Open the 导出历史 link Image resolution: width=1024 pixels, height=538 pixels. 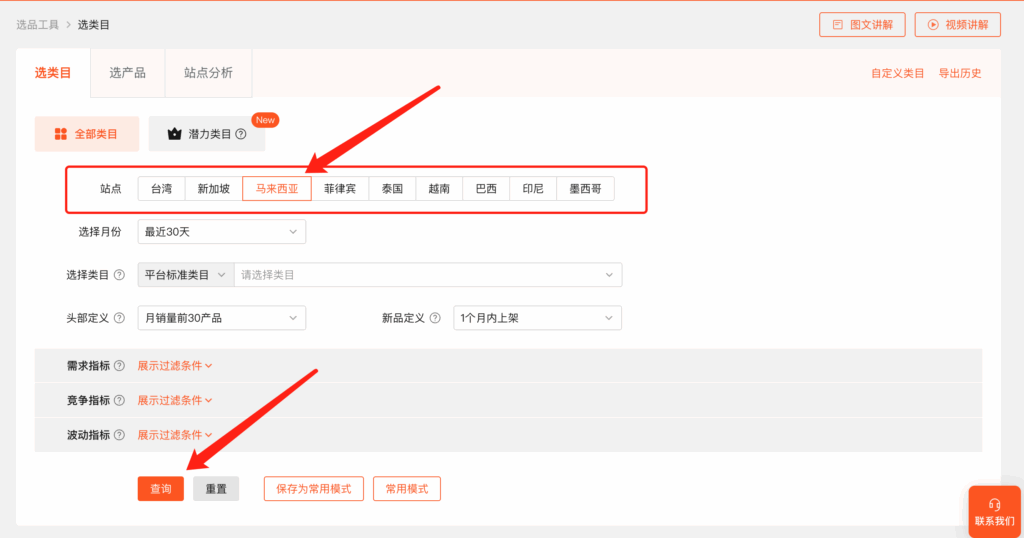[x=959, y=73]
